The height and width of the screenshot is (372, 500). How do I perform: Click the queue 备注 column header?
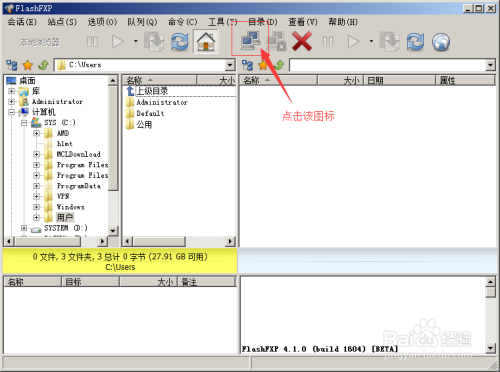(207, 282)
